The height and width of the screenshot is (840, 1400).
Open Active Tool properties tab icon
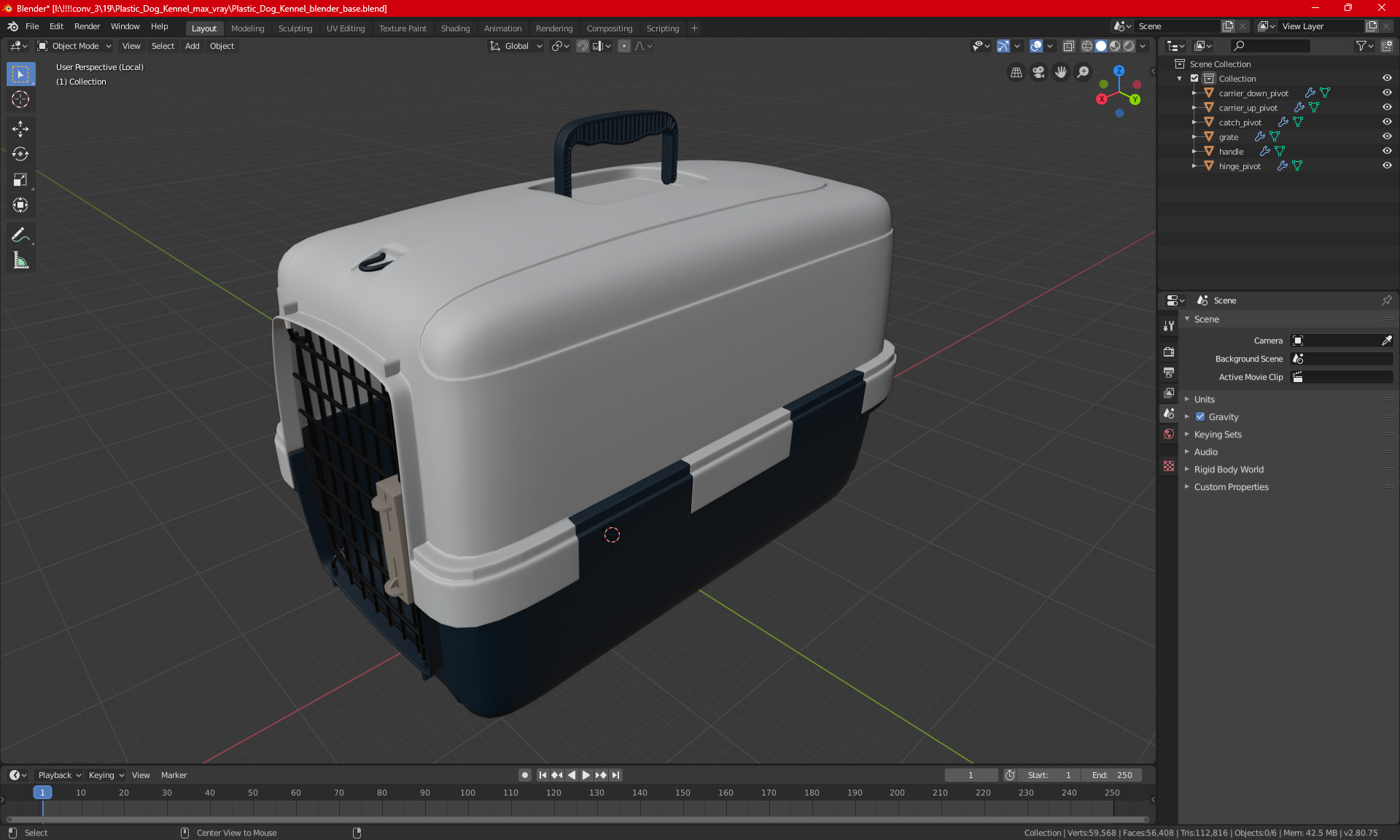tap(1169, 326)
